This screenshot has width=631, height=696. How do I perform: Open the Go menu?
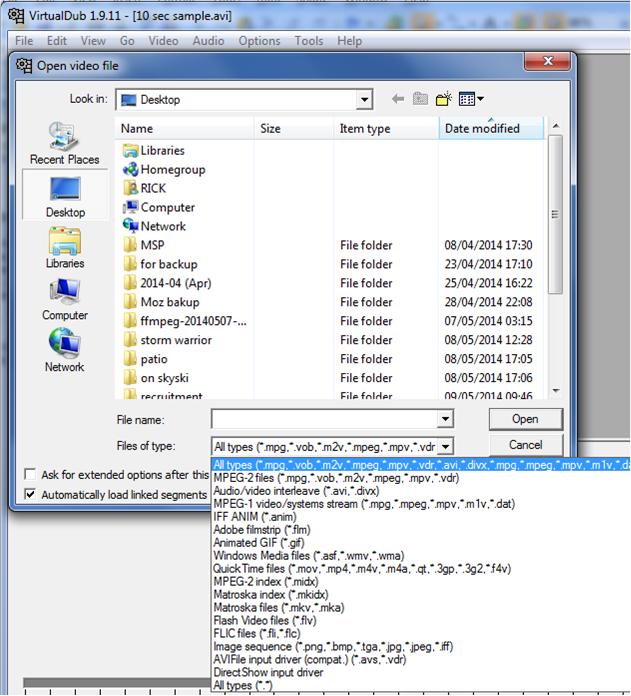click(x=127, y=41)
